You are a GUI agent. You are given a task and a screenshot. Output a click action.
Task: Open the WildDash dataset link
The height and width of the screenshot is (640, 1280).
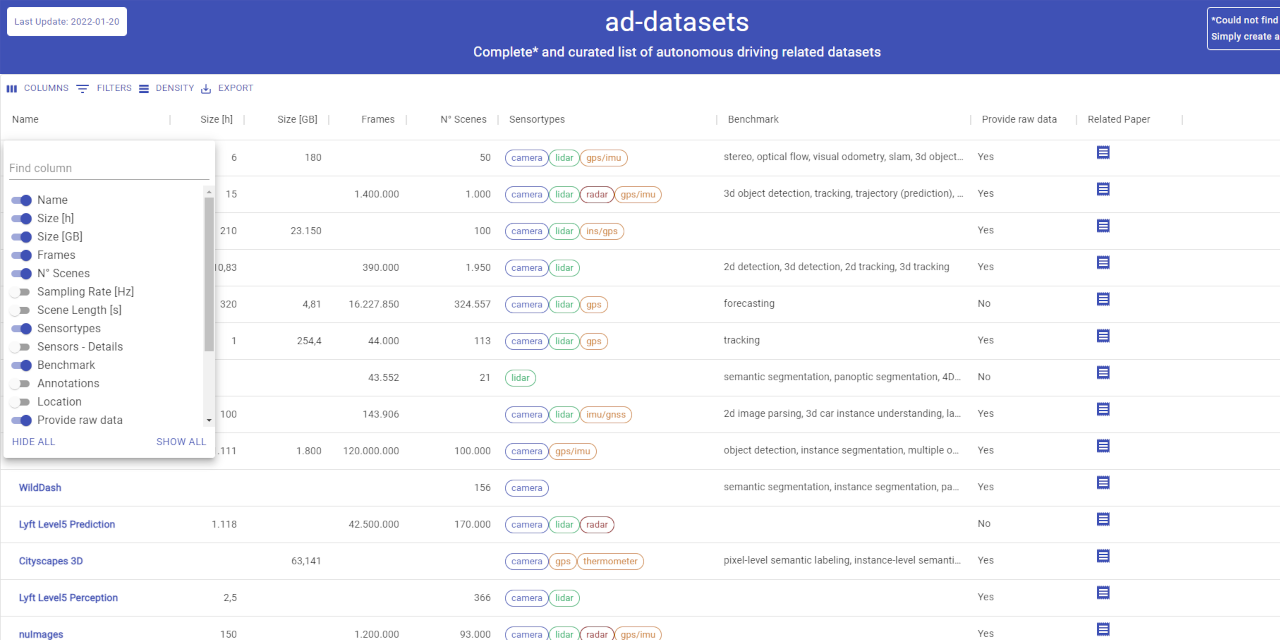click(x=40, y=488)
